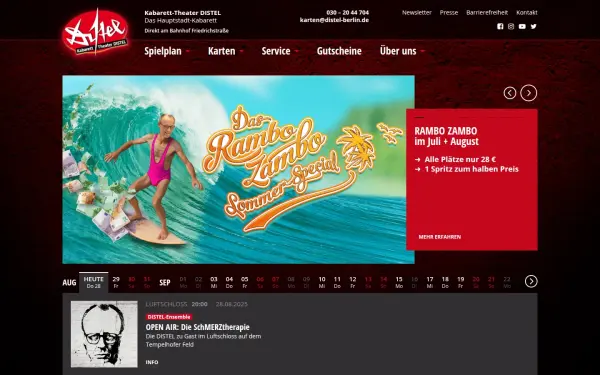Click MEHR ERFAHREN on Rambo Zambo box
Image resolution: width=600 pixels, height=375 pixels.
(x=440, y=237)
